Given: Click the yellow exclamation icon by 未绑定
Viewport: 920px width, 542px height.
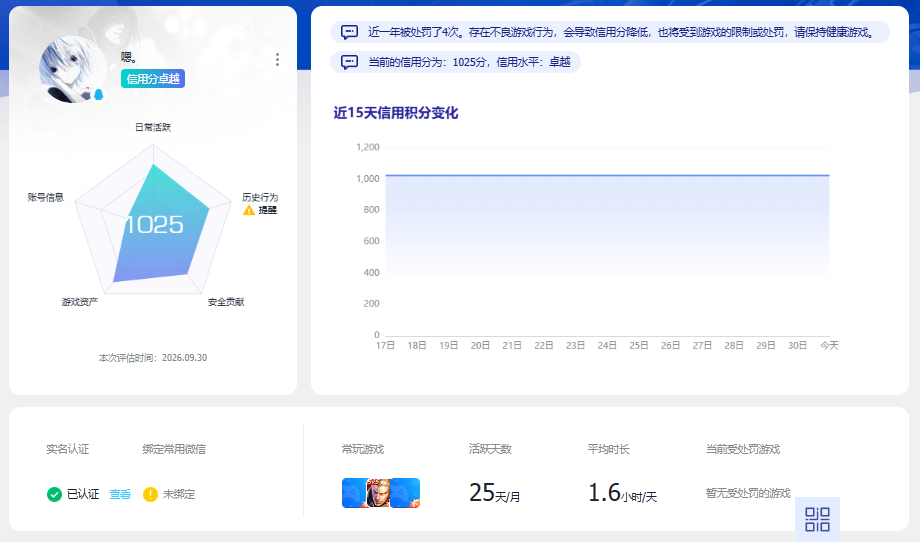Looking at the screenshot, I should coord(150,494).
